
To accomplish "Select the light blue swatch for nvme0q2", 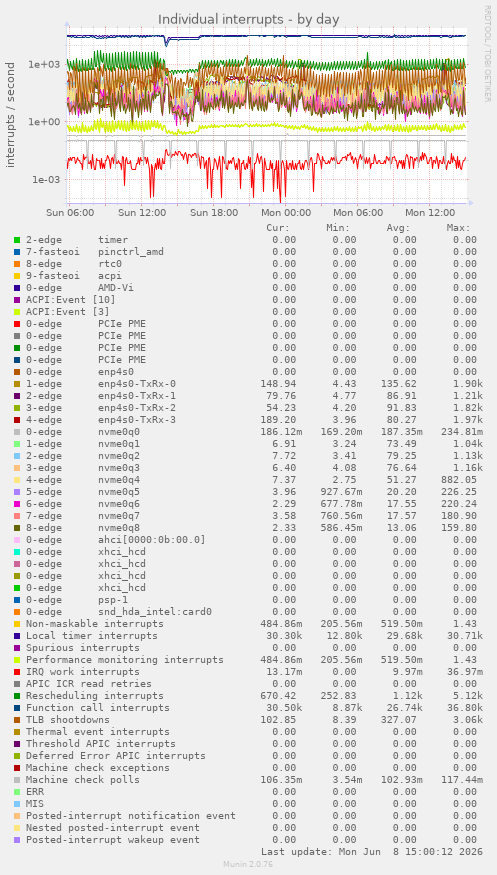I will [17, 456].
